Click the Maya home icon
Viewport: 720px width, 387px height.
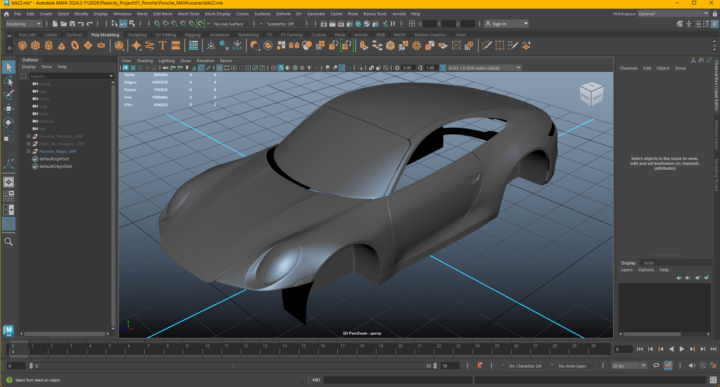point(6,14)
